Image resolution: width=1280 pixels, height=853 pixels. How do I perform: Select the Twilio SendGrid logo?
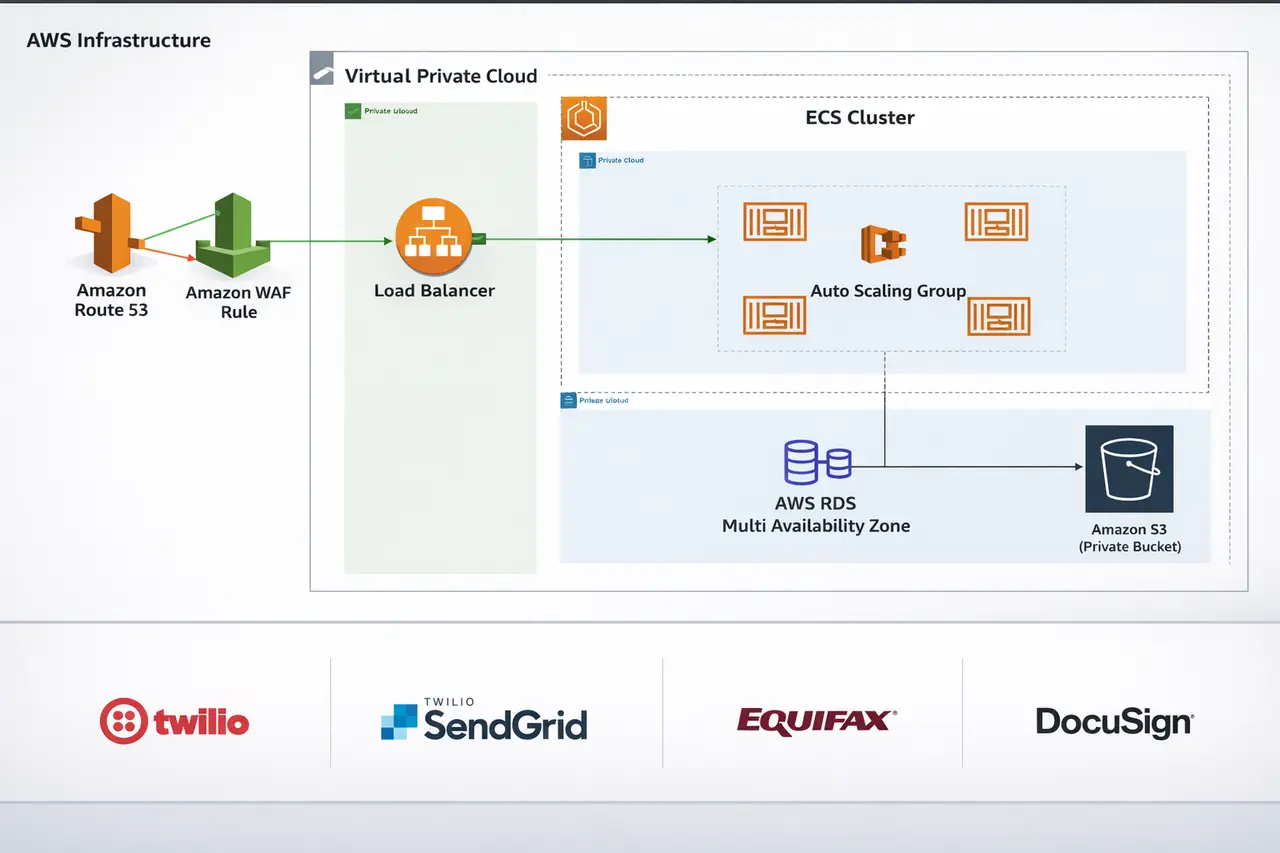click(x=484, y=719)
